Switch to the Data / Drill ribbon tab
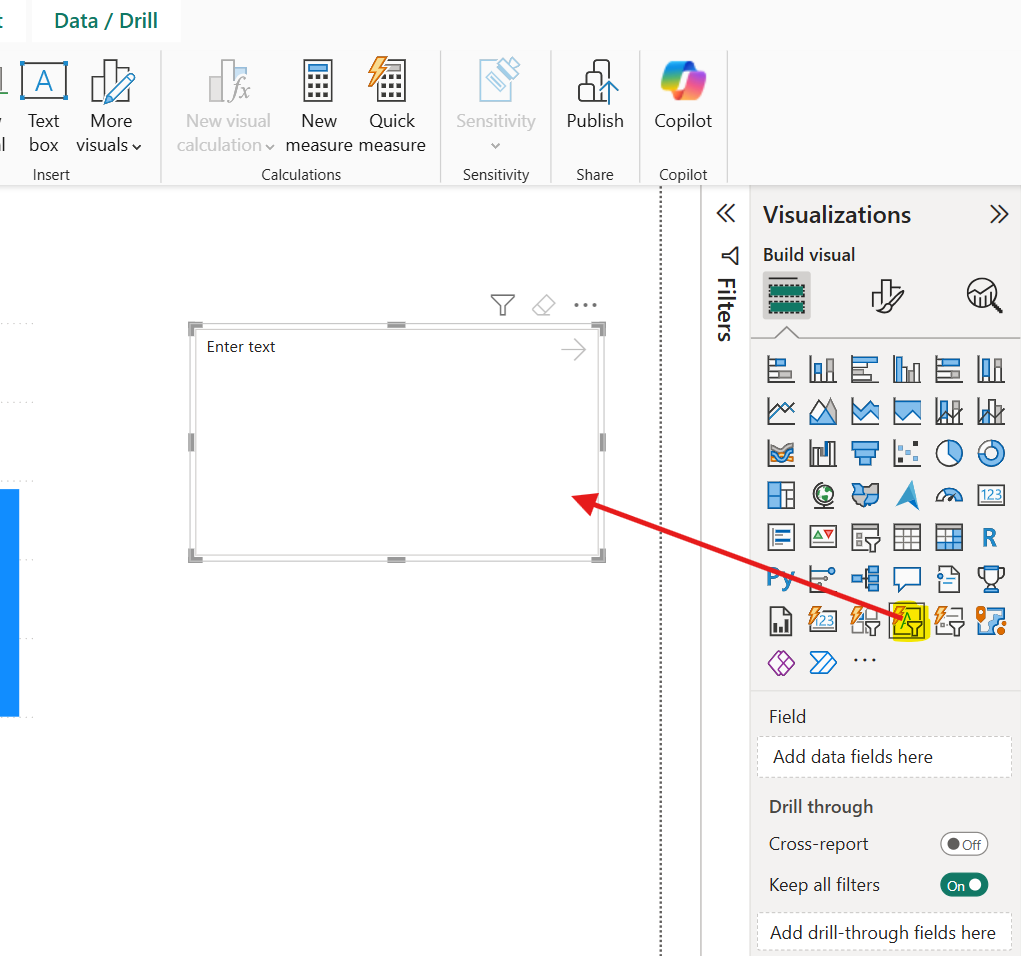 (x=105, y=20)
